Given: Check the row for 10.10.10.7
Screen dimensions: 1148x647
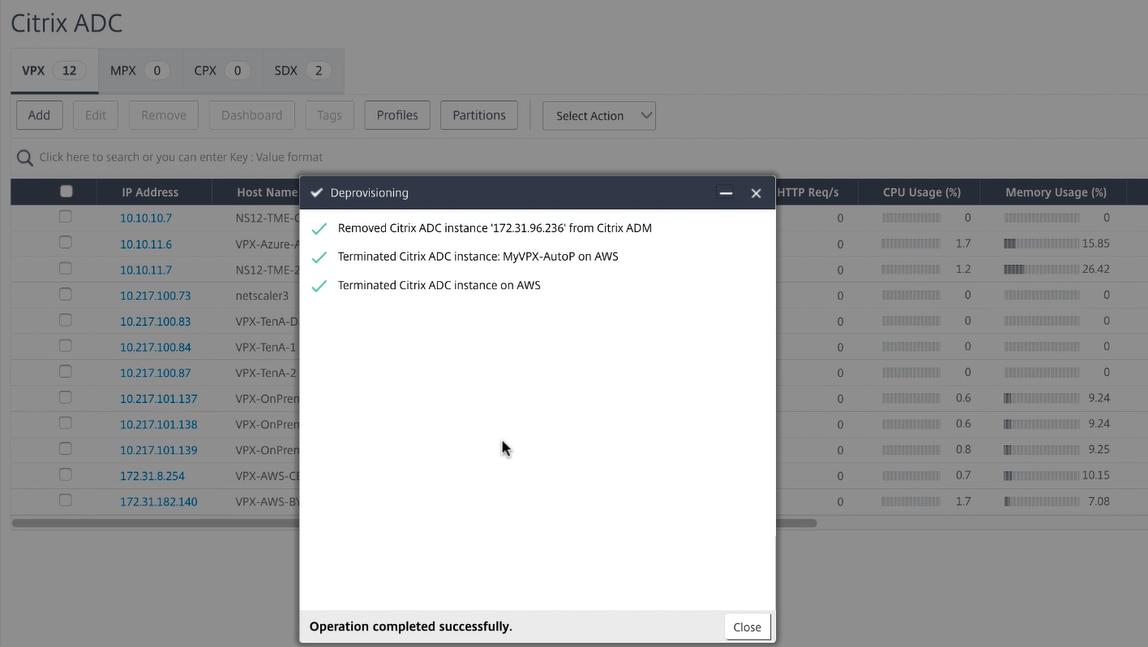Looking at the screenshot, I should (x=65, y=217).
